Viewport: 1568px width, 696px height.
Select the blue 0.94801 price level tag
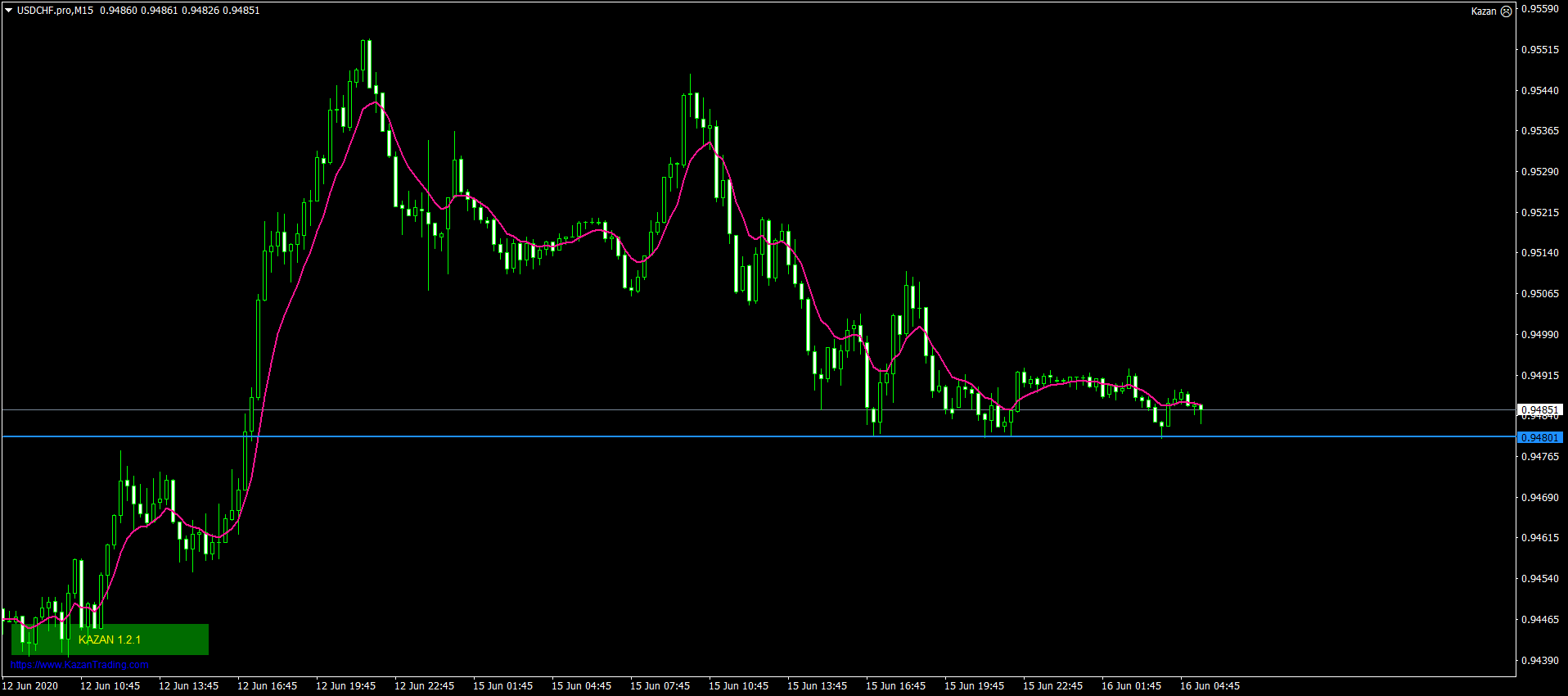click(1540, 438)
